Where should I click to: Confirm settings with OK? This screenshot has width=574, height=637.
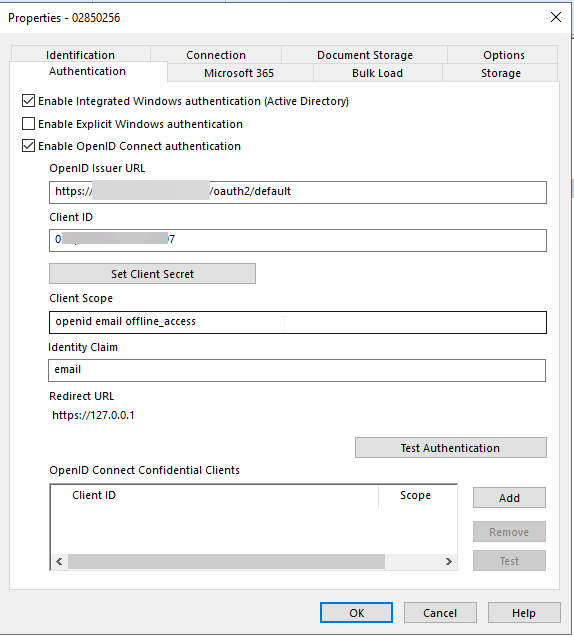tap(356, 613)
